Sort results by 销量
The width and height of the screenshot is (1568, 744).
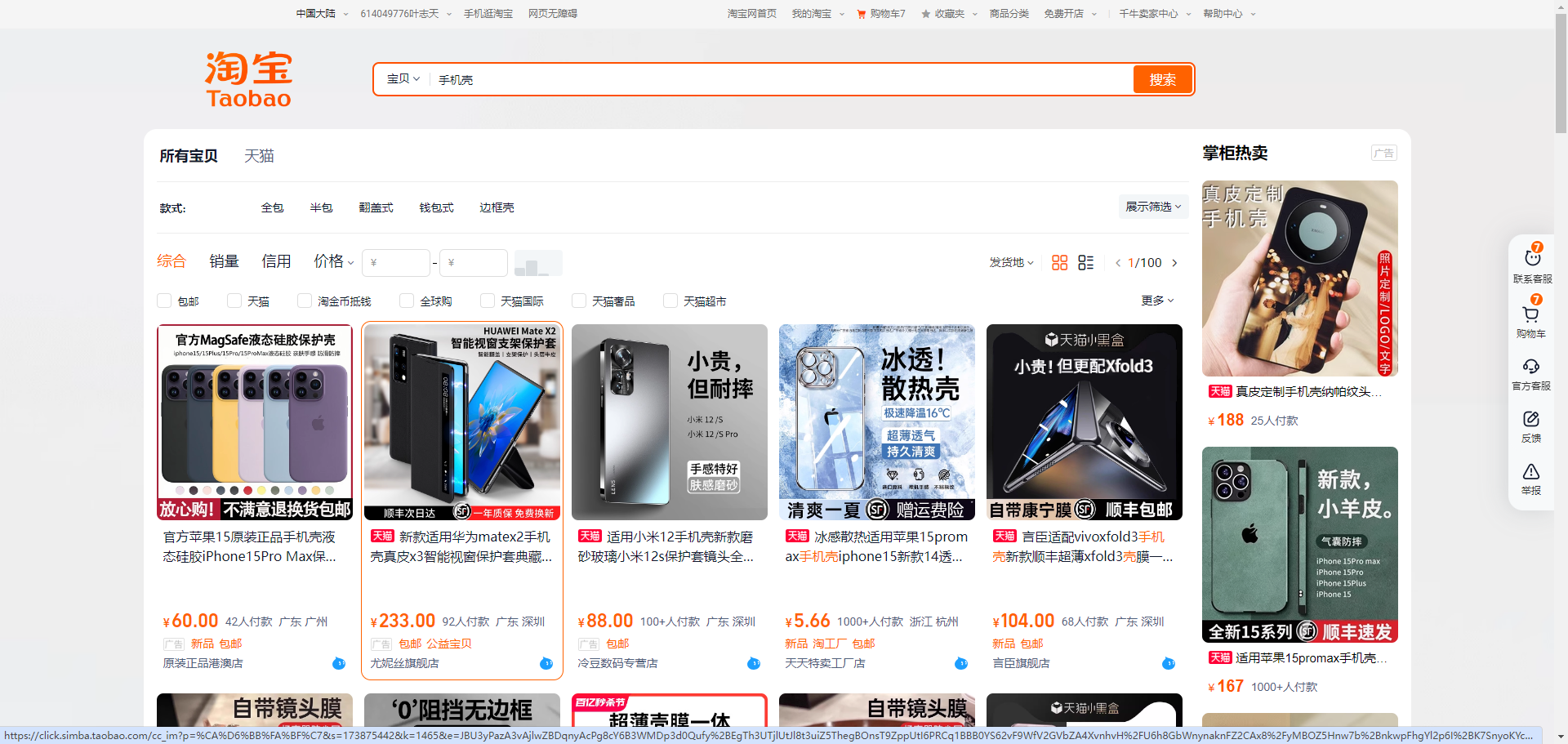(224, 261)
